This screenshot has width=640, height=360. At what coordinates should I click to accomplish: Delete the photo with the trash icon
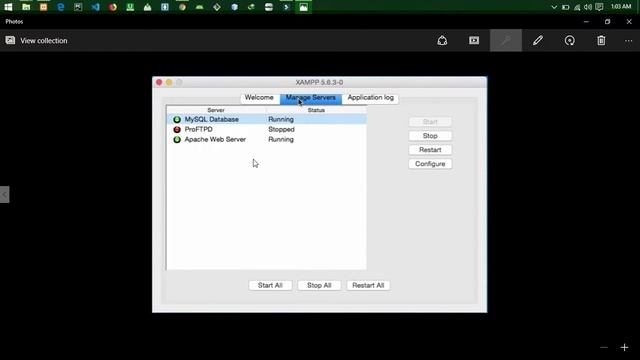(x=601, y=40)
